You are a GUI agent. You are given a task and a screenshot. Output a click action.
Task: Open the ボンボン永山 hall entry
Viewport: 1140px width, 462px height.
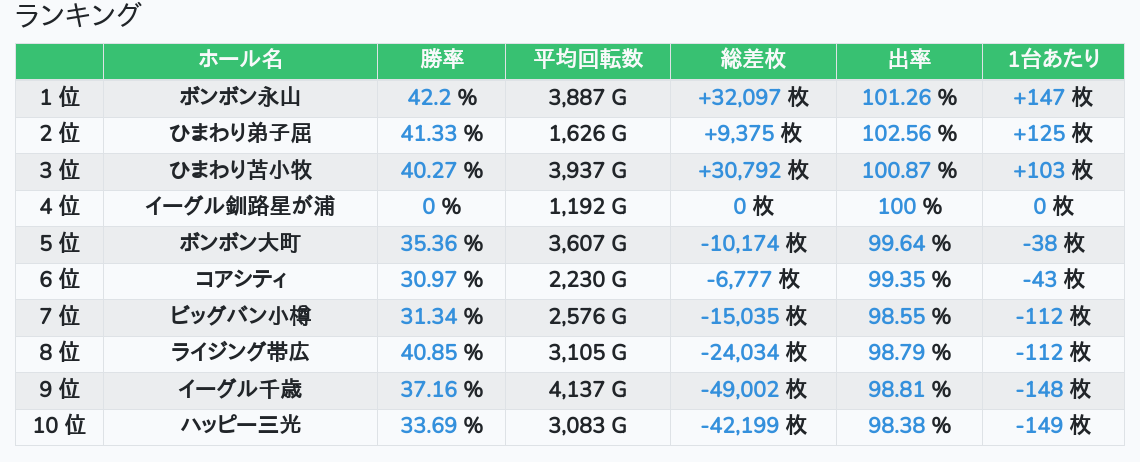240,97
